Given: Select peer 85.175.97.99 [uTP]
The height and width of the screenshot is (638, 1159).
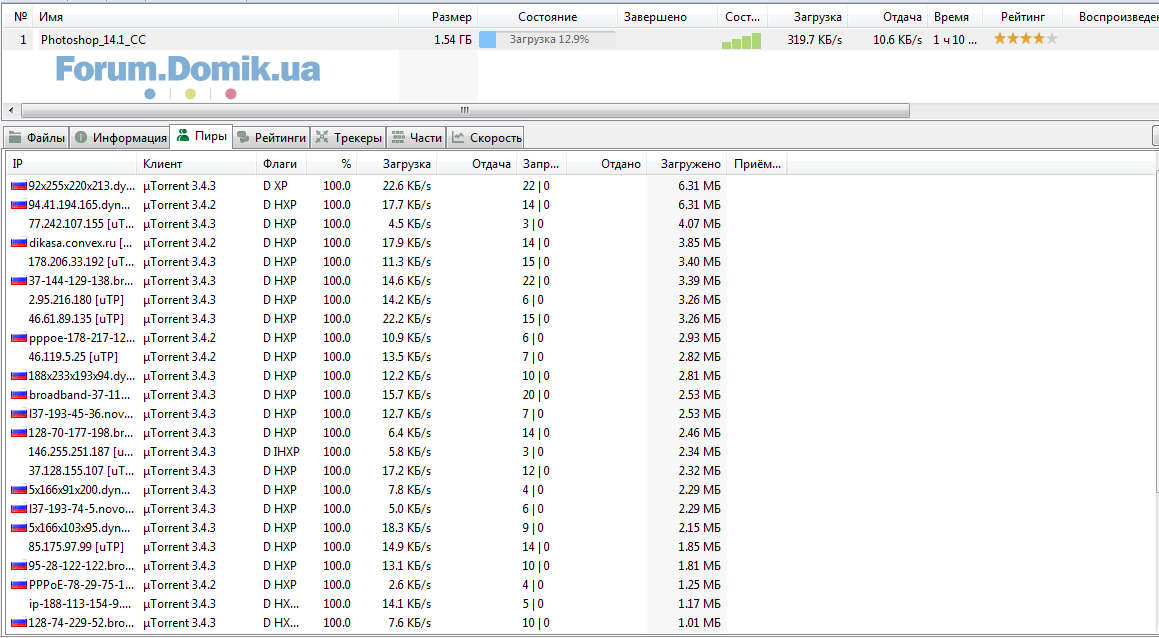Looking at the screenshot, I should [76, 547].
